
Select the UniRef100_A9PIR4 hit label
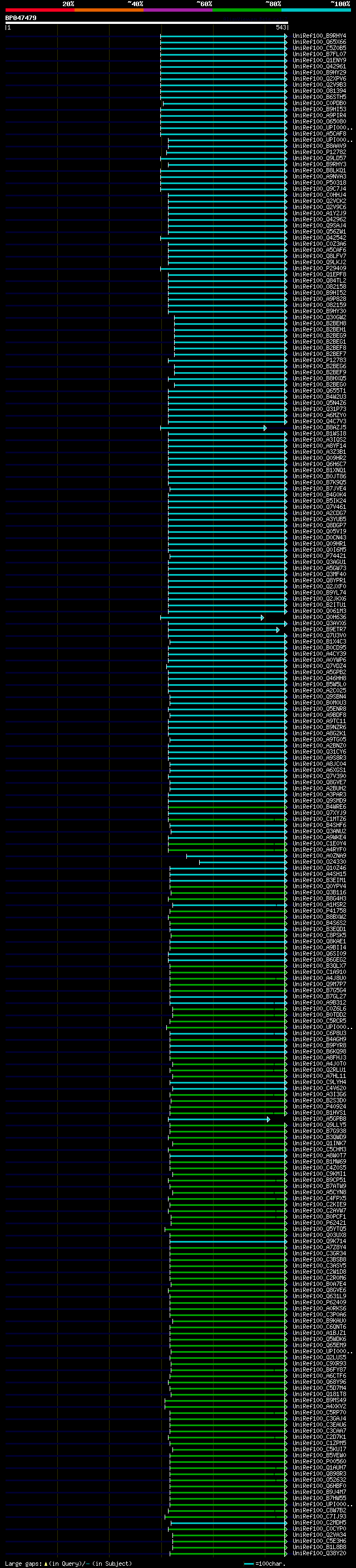coord(319,116)
